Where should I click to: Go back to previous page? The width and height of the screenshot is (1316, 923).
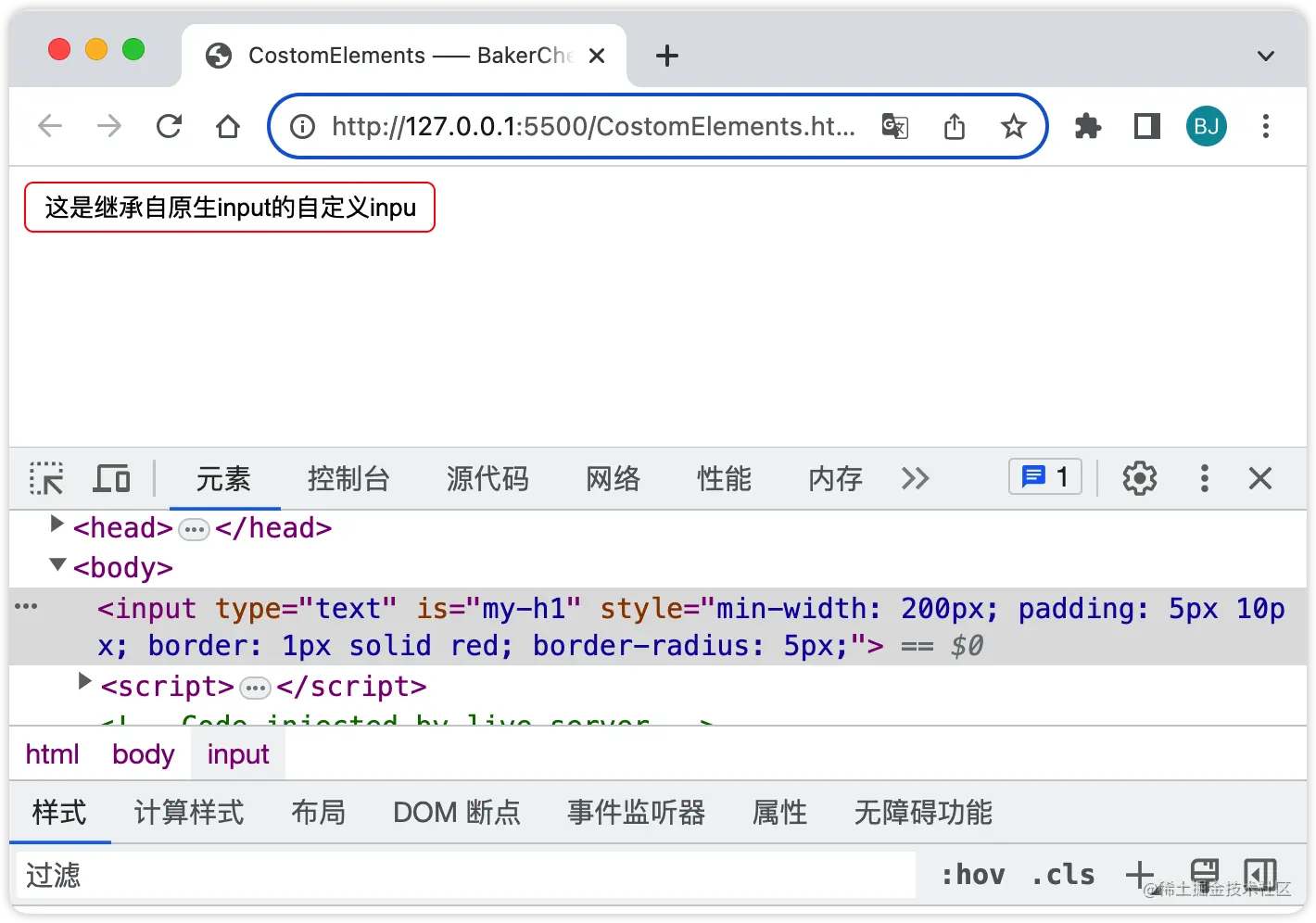[50, 126]
